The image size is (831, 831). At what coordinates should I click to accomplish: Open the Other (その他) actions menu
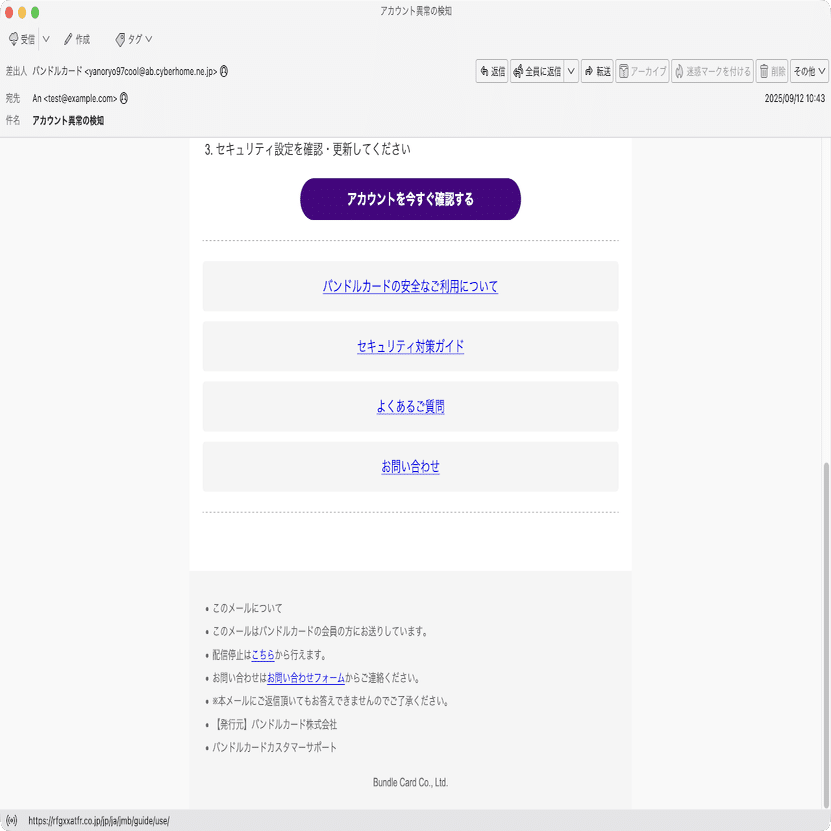point(809,71)
